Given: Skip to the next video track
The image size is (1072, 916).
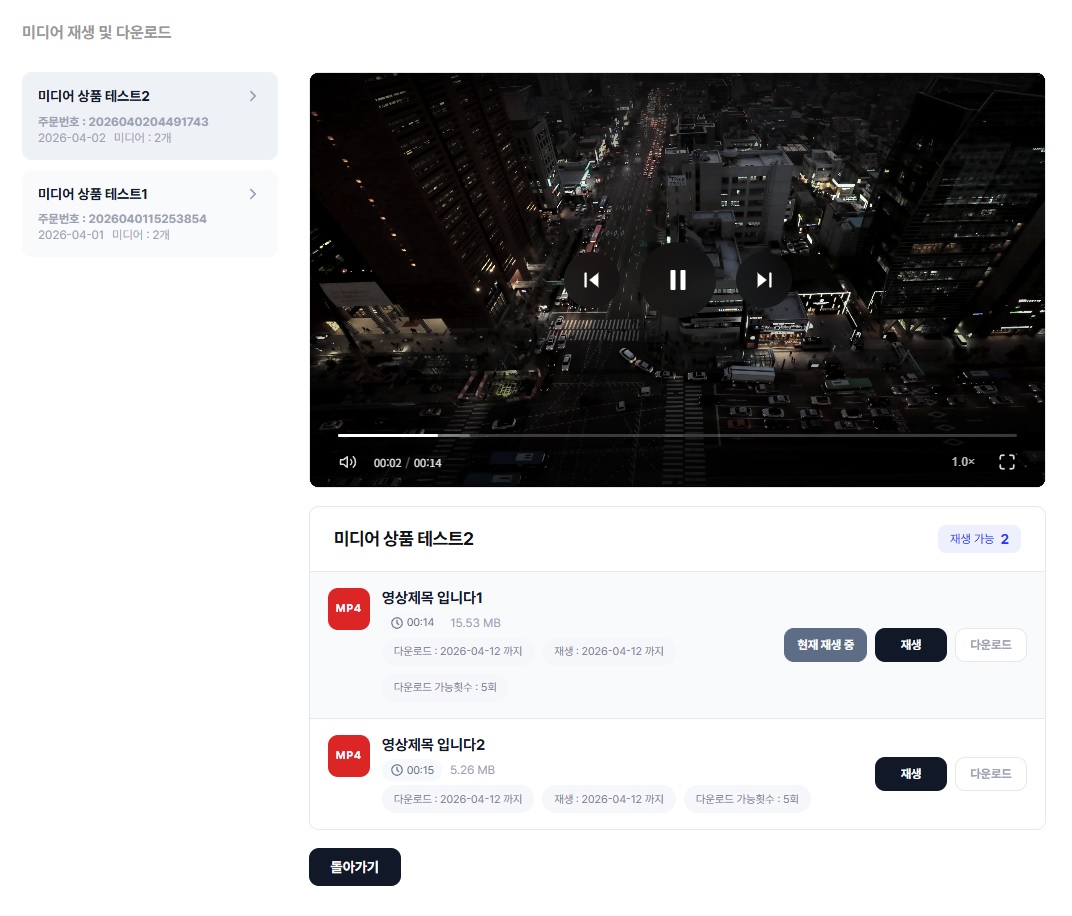Looking at the screenshot, I should pos(764,280).
